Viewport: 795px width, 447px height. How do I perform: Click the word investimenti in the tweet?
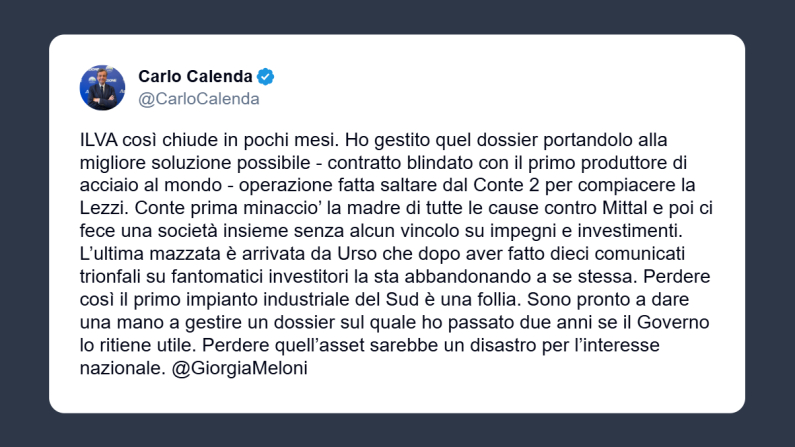(x=620, y=230)
